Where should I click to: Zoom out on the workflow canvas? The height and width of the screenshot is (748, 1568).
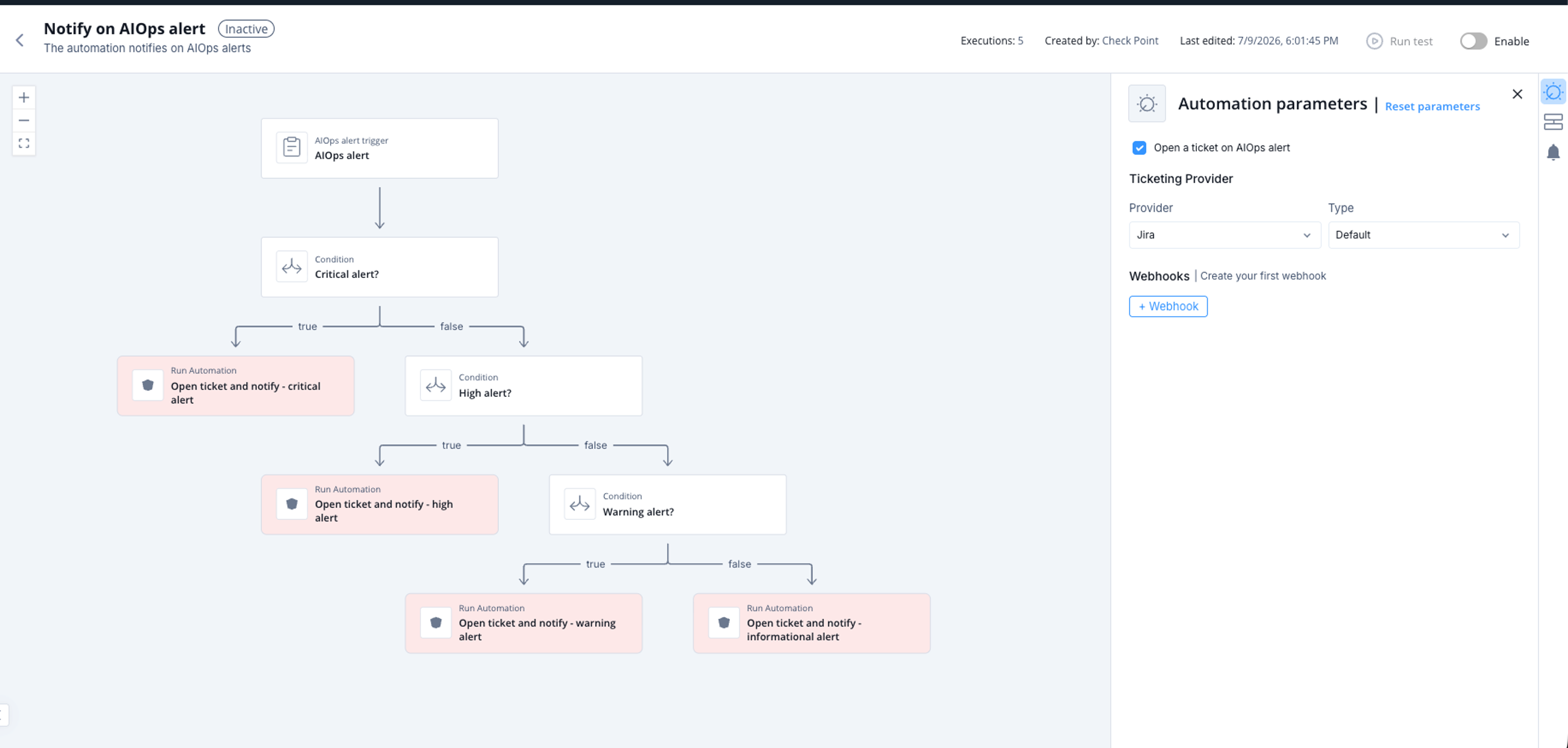24,120
